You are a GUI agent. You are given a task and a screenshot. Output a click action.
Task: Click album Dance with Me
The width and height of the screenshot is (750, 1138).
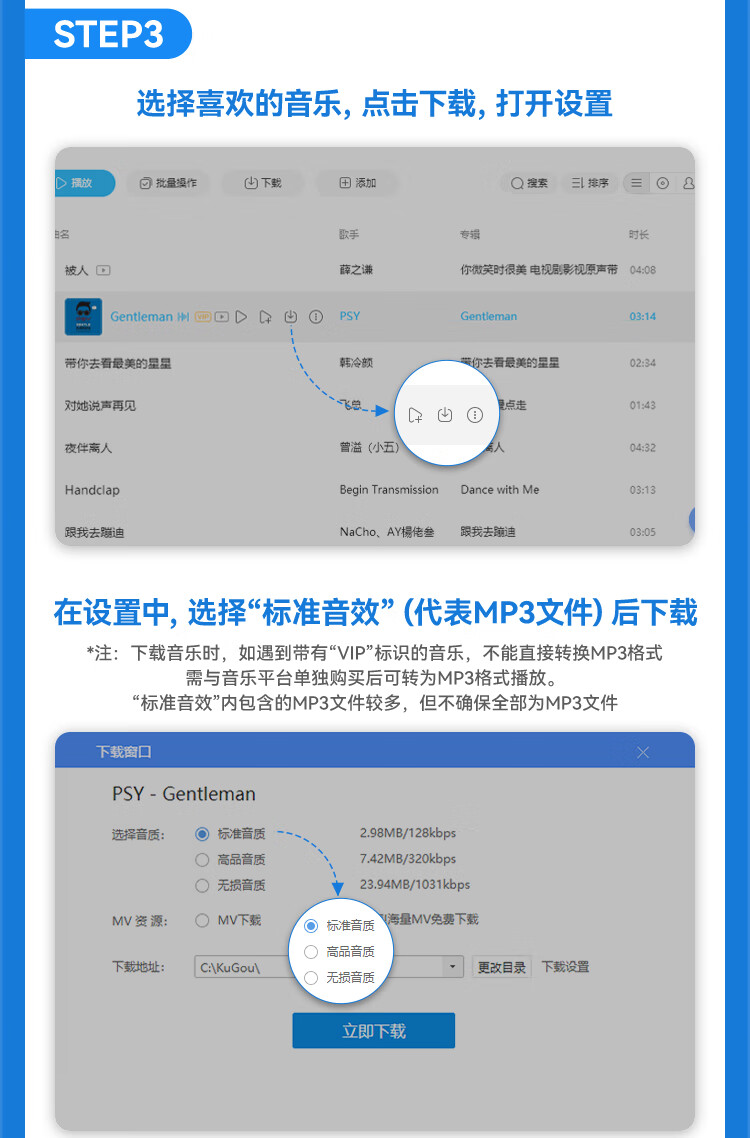500,490
